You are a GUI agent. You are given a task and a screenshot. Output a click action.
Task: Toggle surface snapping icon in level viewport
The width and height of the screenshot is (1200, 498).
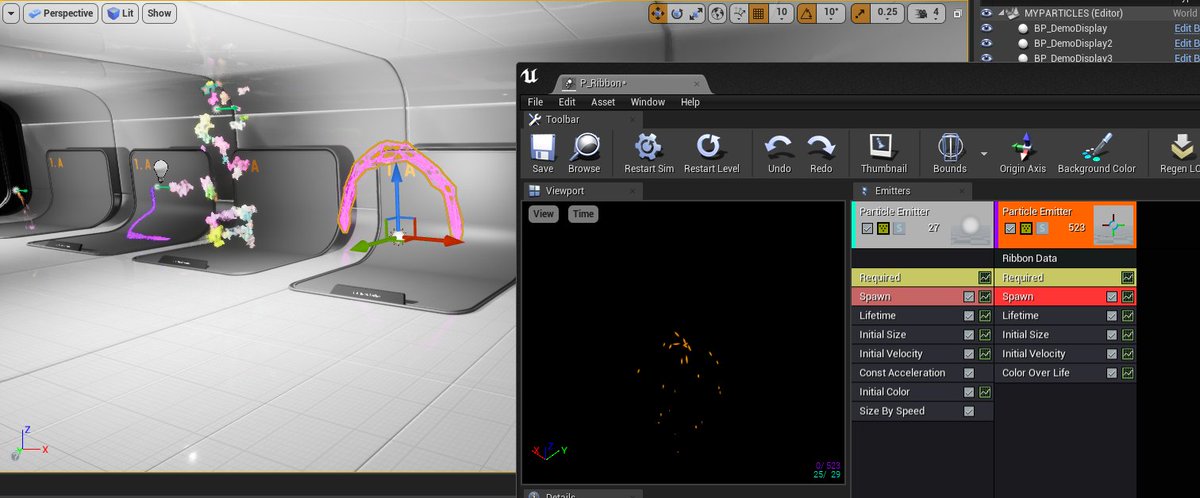(x=739, y=13)
